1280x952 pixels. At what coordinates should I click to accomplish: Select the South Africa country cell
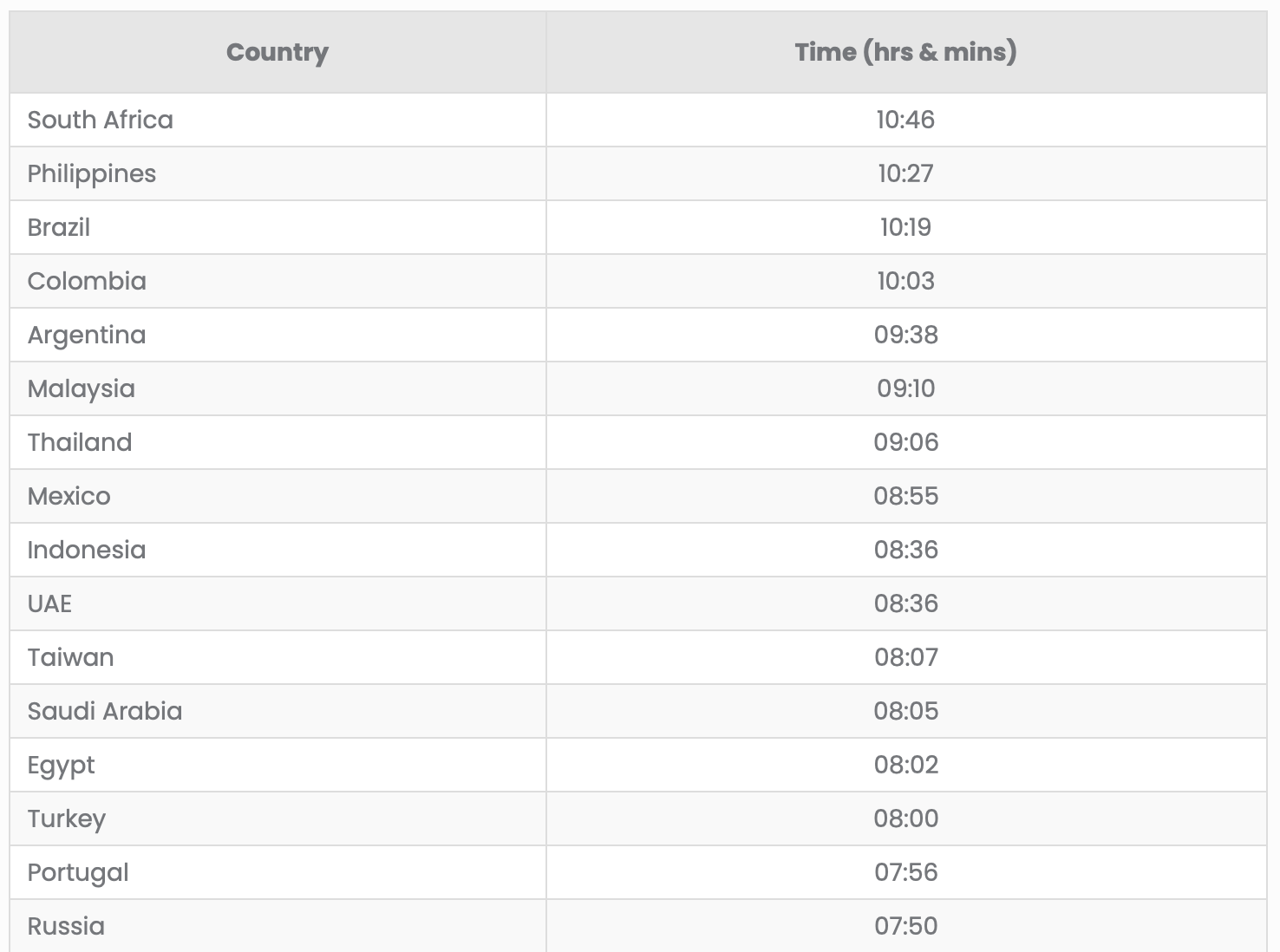point(101,120)
